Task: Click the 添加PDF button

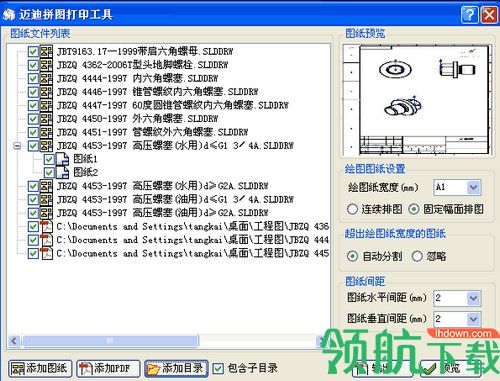Action: tap(108, 369)
